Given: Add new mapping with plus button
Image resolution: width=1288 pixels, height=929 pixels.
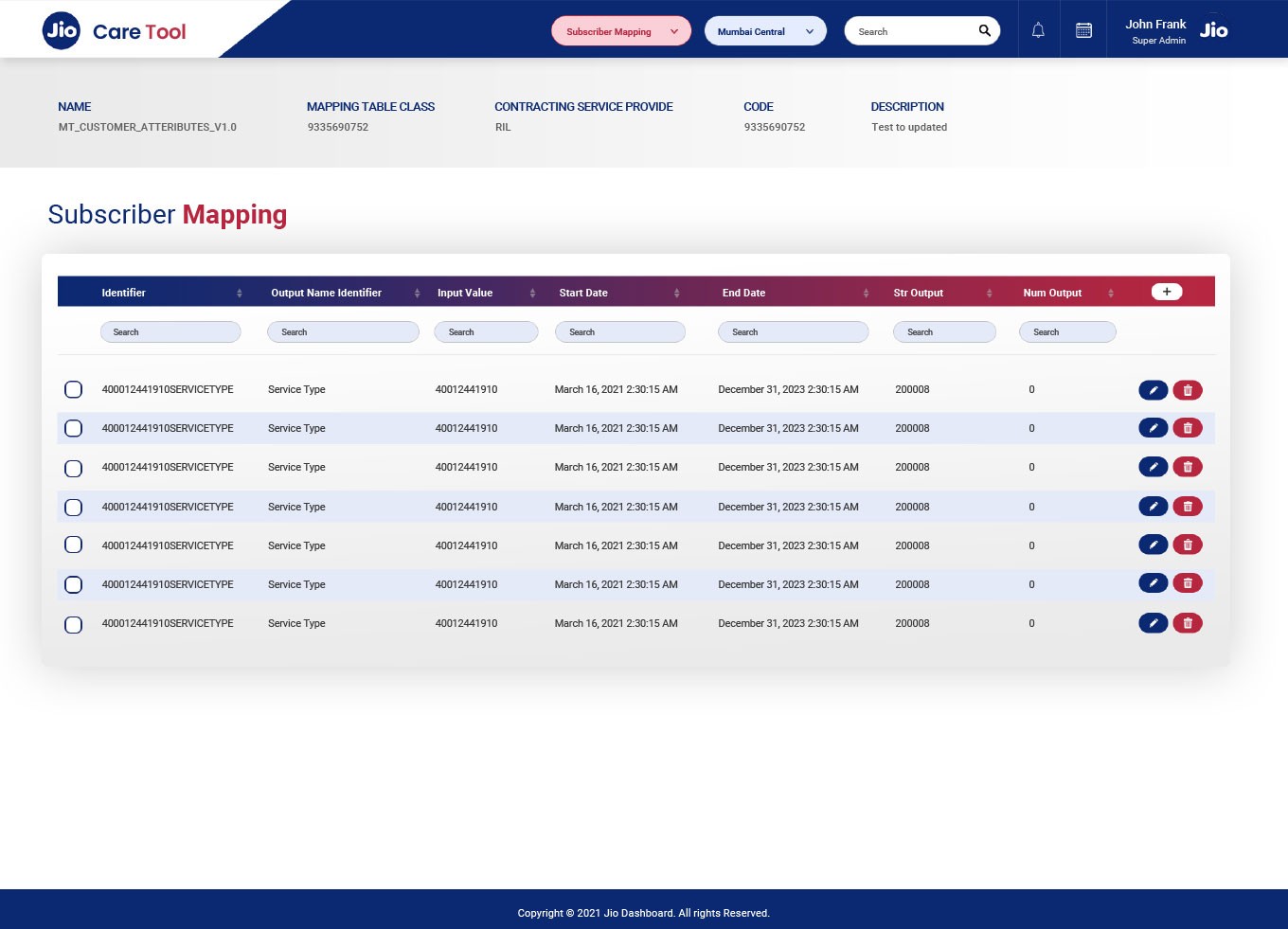Looking at the screenshot, I should 1166,292.
